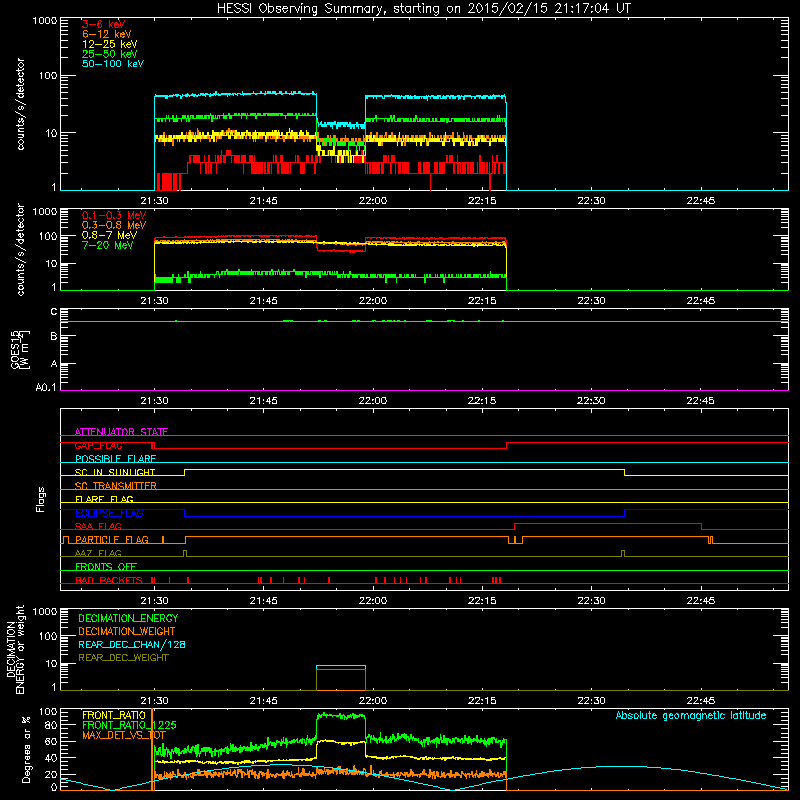Select the SAA_FLAG label
The width and height of the screenshot is (800, 800).
click(98, 526)
